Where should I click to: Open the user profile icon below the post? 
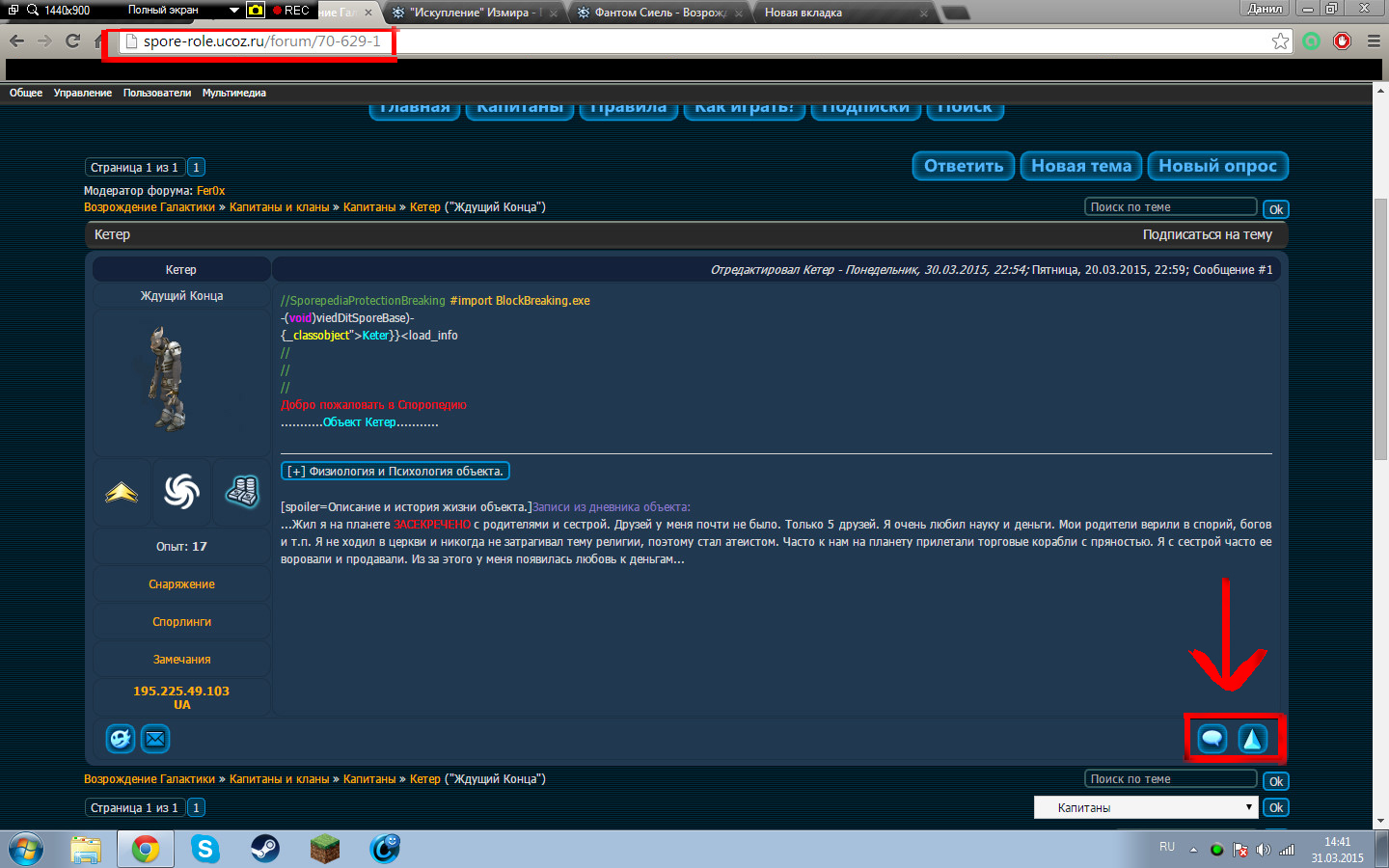(121, 739)
